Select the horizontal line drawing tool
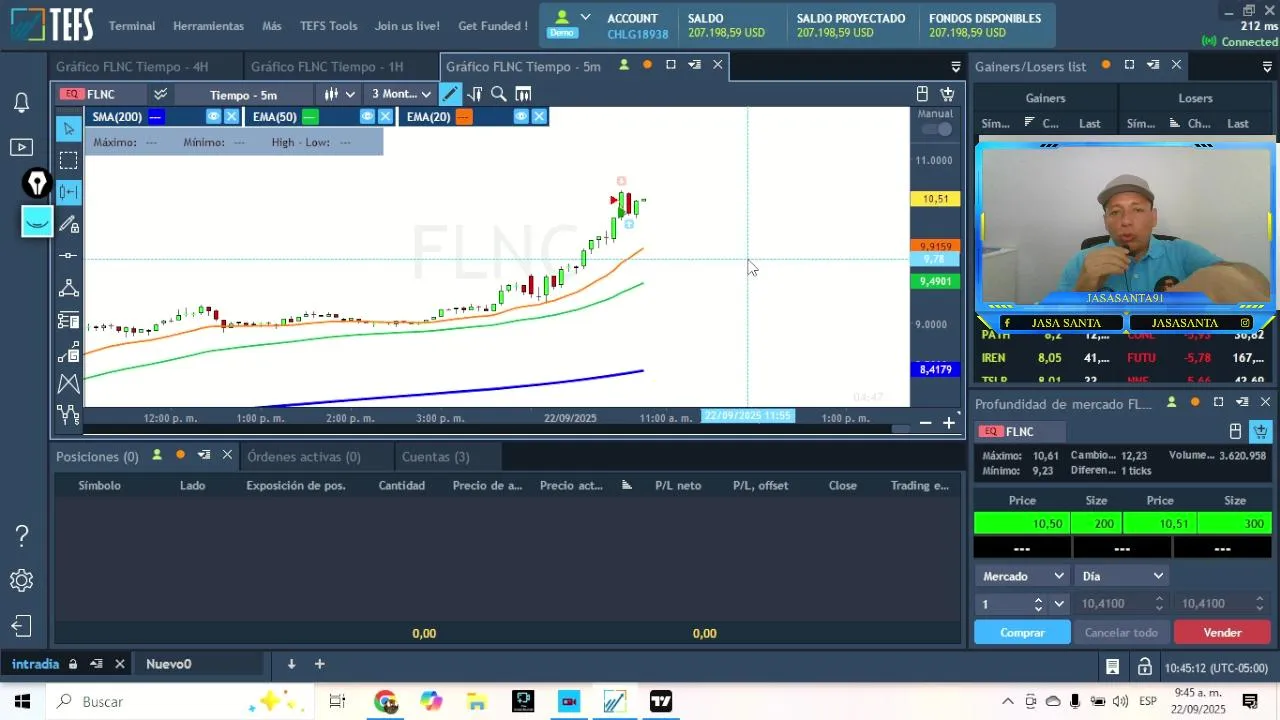The width and height of the screenshot is (1280, 720). pos(68,256)
